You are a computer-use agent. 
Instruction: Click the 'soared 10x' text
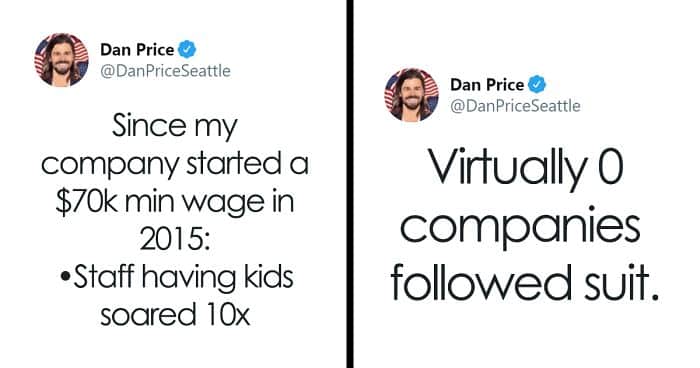175,314
